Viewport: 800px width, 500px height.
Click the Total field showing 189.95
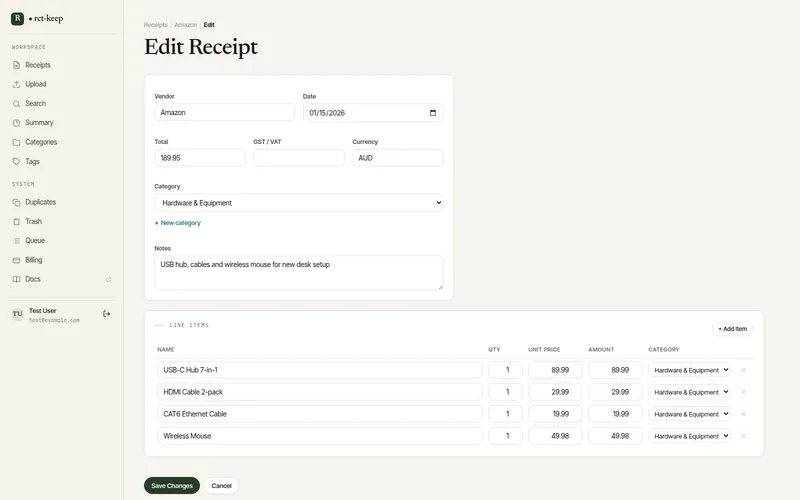point(199,158)
